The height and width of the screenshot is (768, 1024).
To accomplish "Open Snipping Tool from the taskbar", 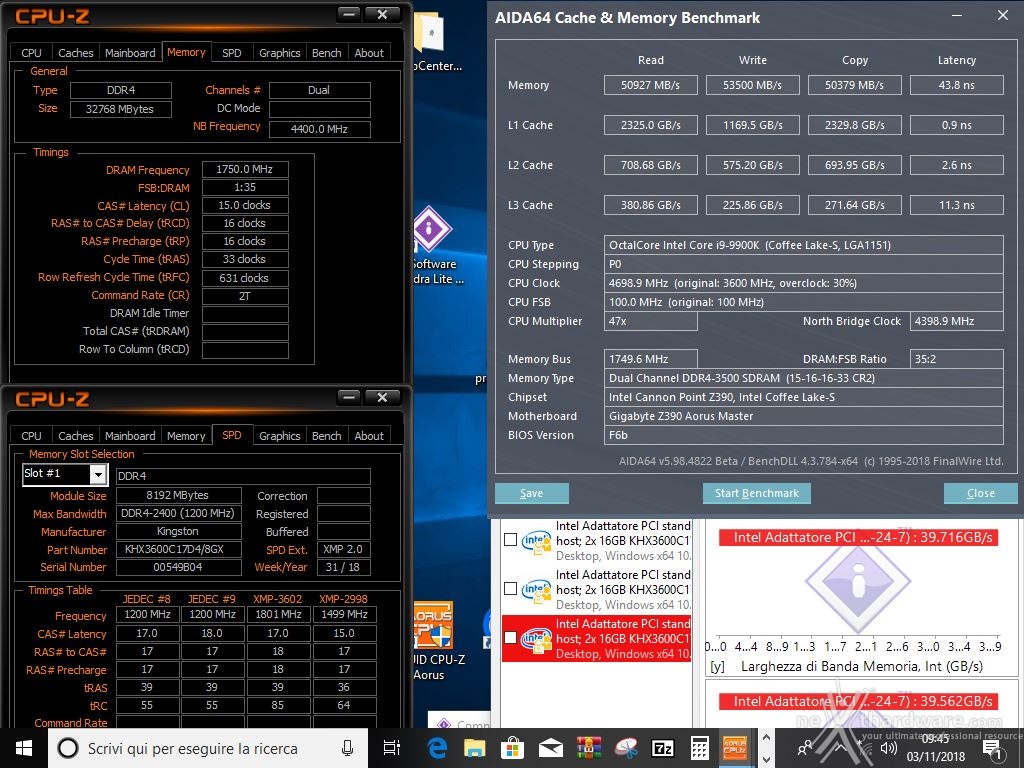I will 626,748.
